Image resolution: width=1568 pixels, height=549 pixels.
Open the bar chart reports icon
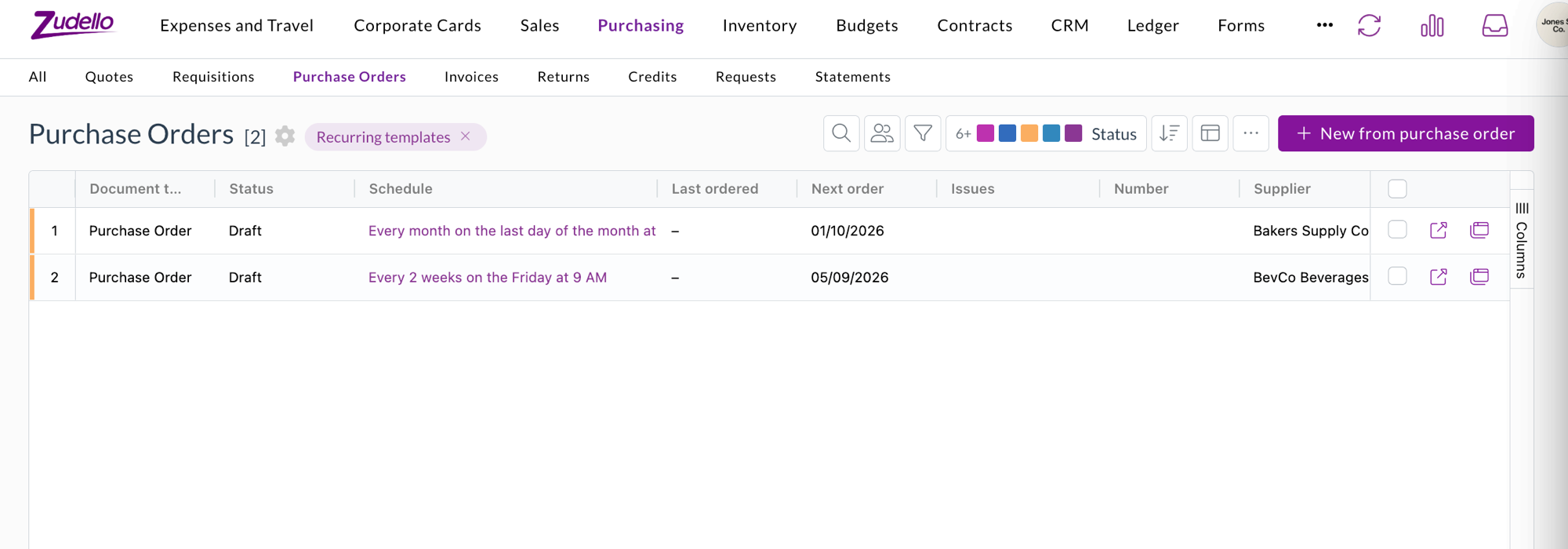pos(1432,26)
